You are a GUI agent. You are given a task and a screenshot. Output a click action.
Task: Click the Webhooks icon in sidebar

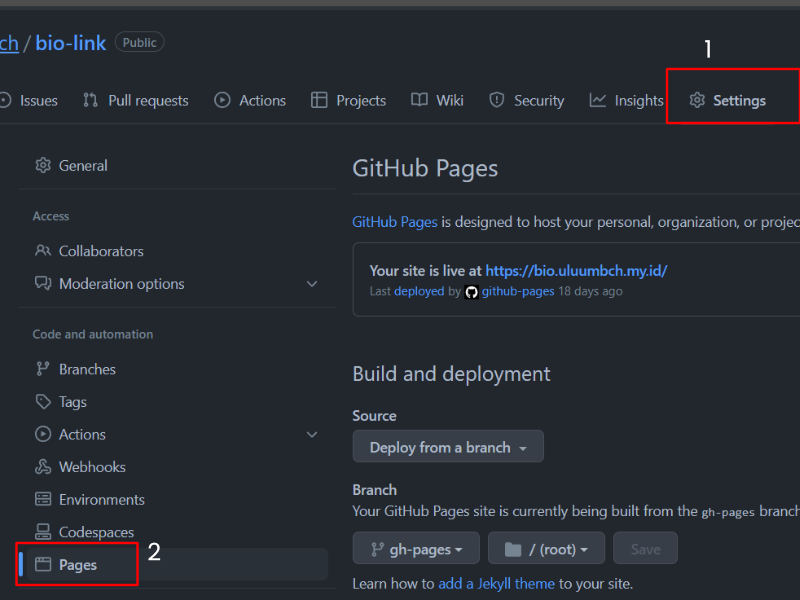43,466
